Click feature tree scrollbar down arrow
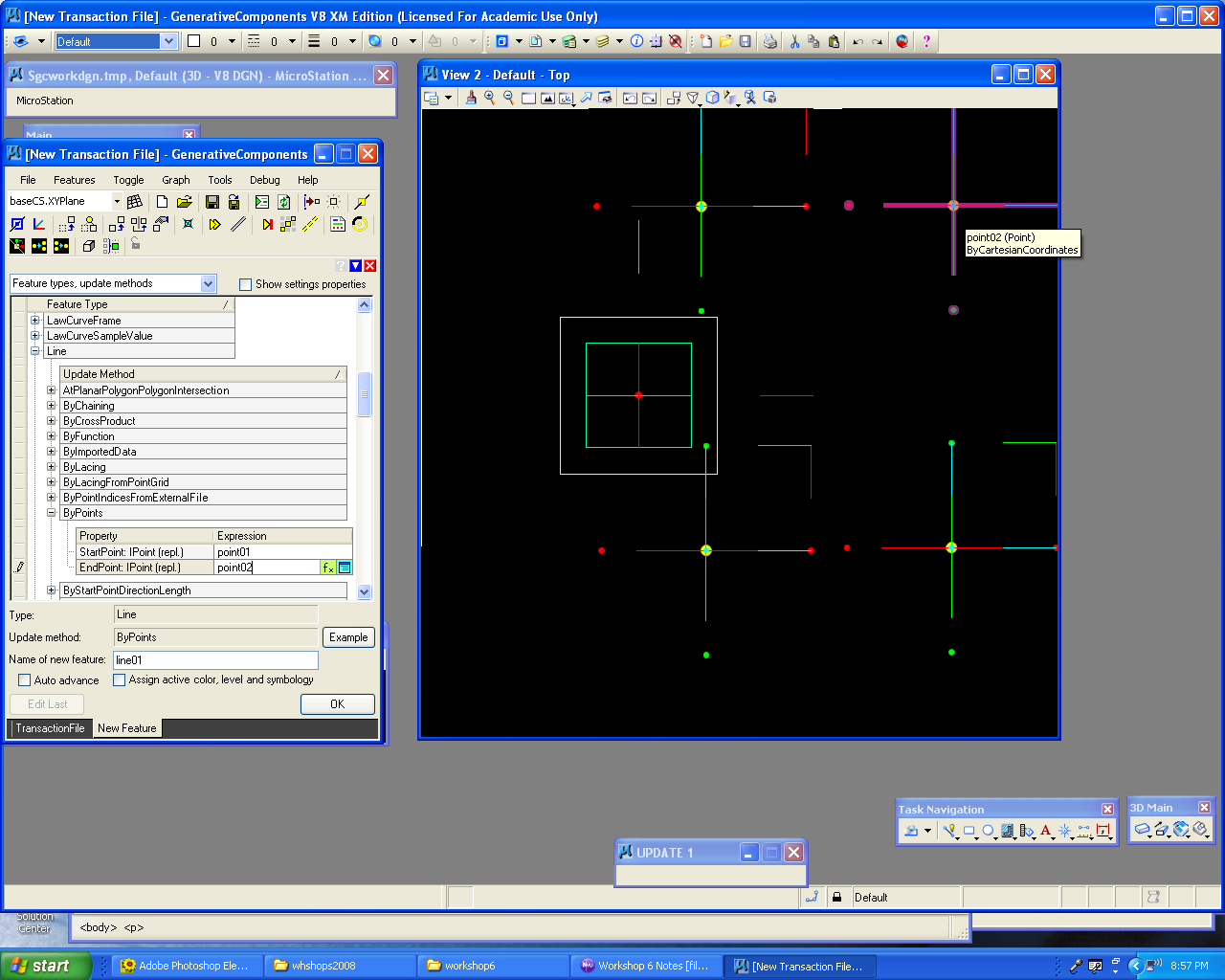The image size is (1225, 980). point(364,592)
